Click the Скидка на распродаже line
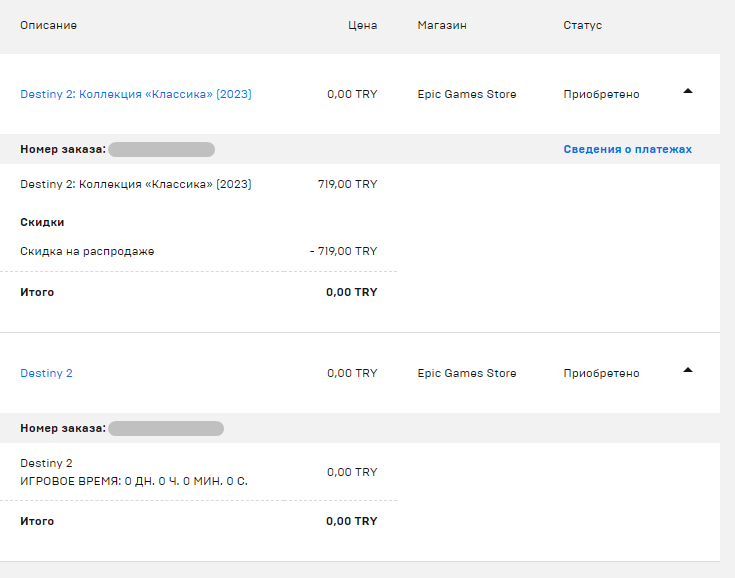 (87, 251)
